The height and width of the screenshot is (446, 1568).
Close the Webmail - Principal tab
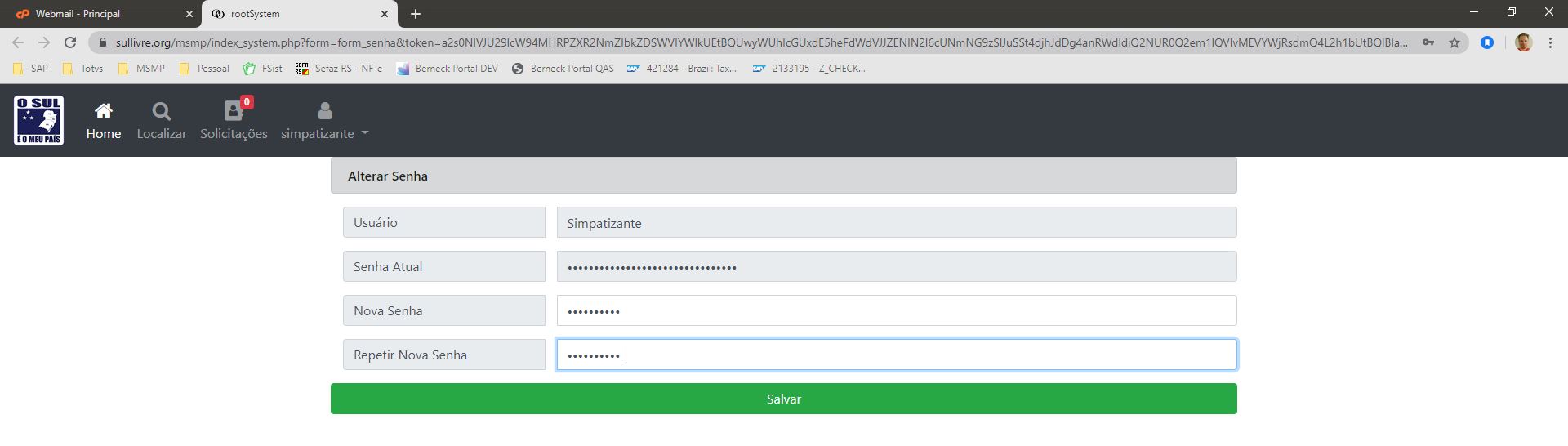point(189,14)
